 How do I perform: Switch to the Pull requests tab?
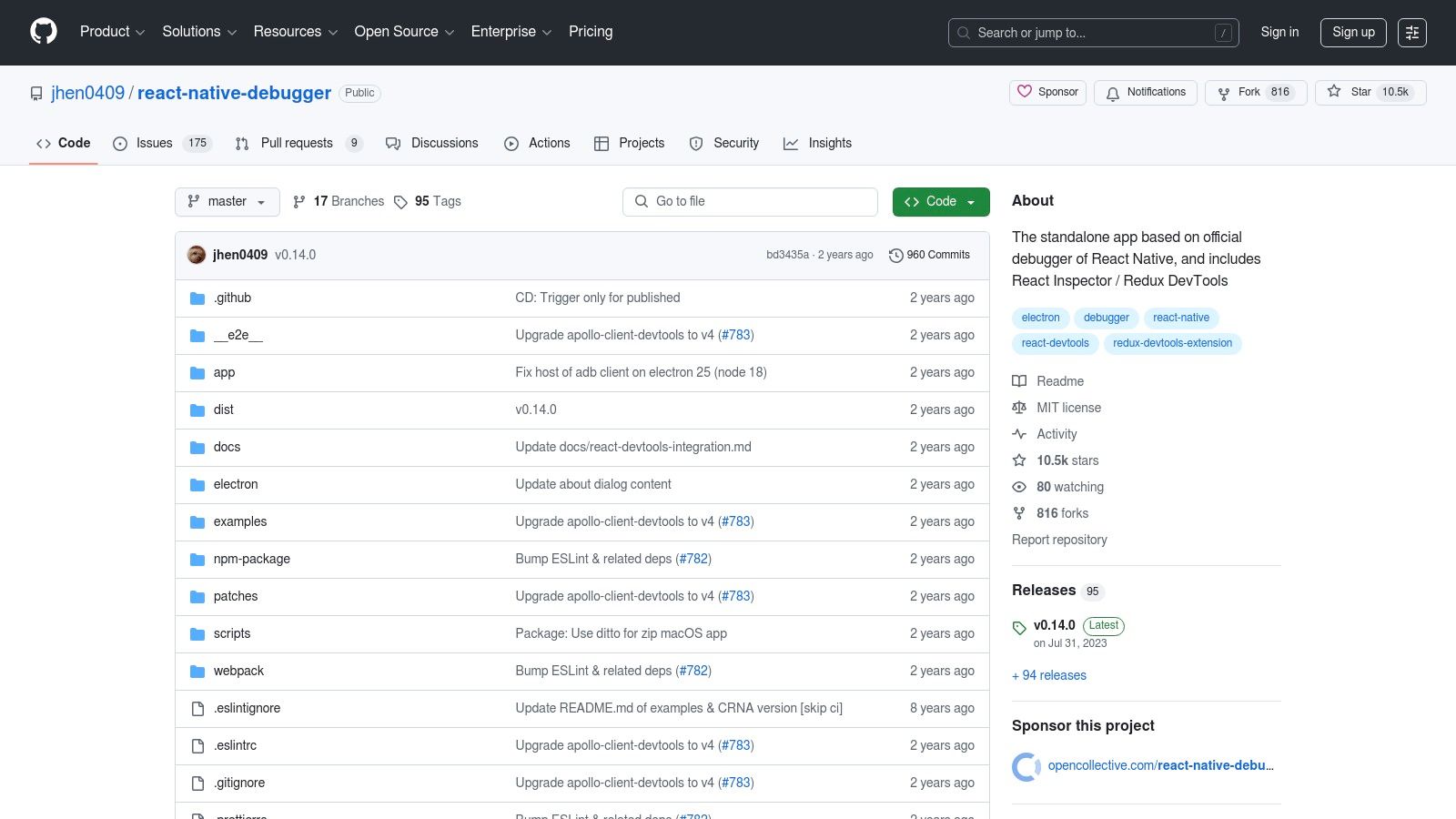[x=298, y=143]
